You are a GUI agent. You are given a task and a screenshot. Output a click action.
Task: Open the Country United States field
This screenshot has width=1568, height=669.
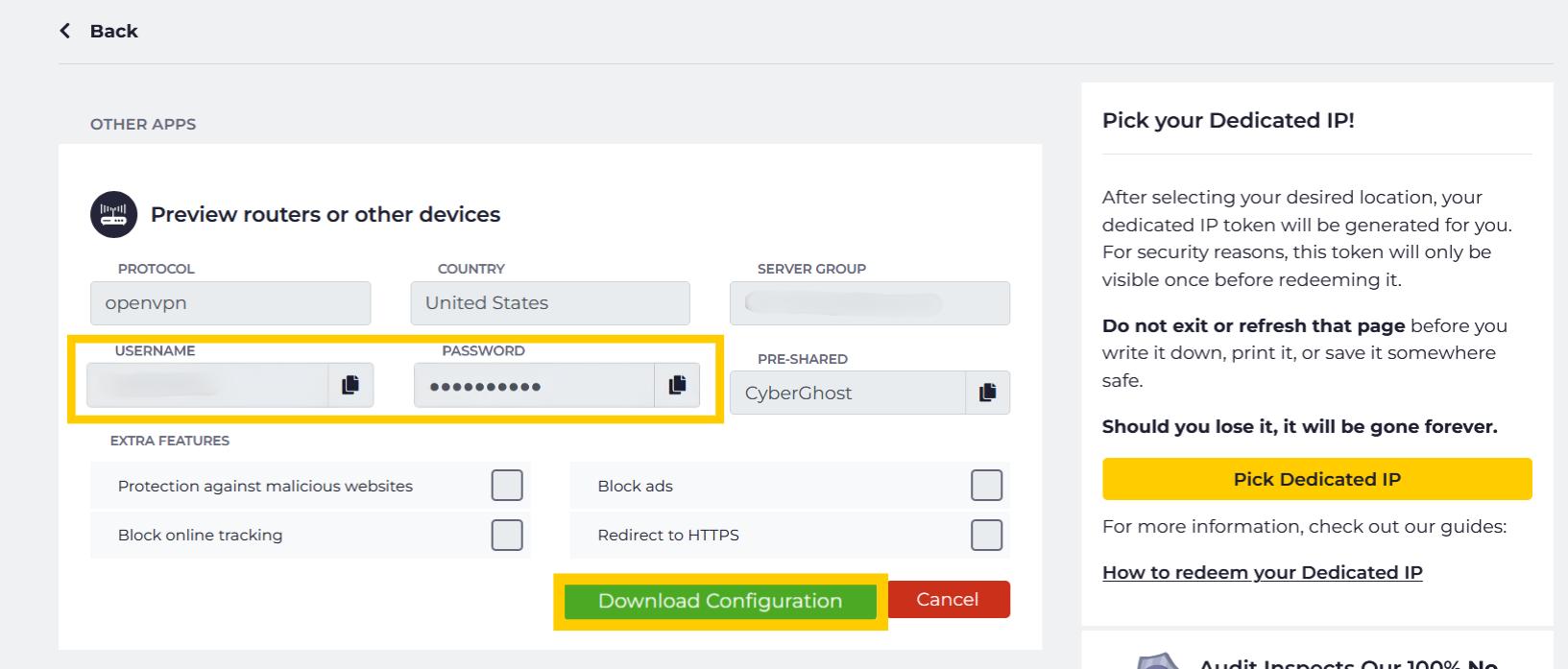coord(550,303)
